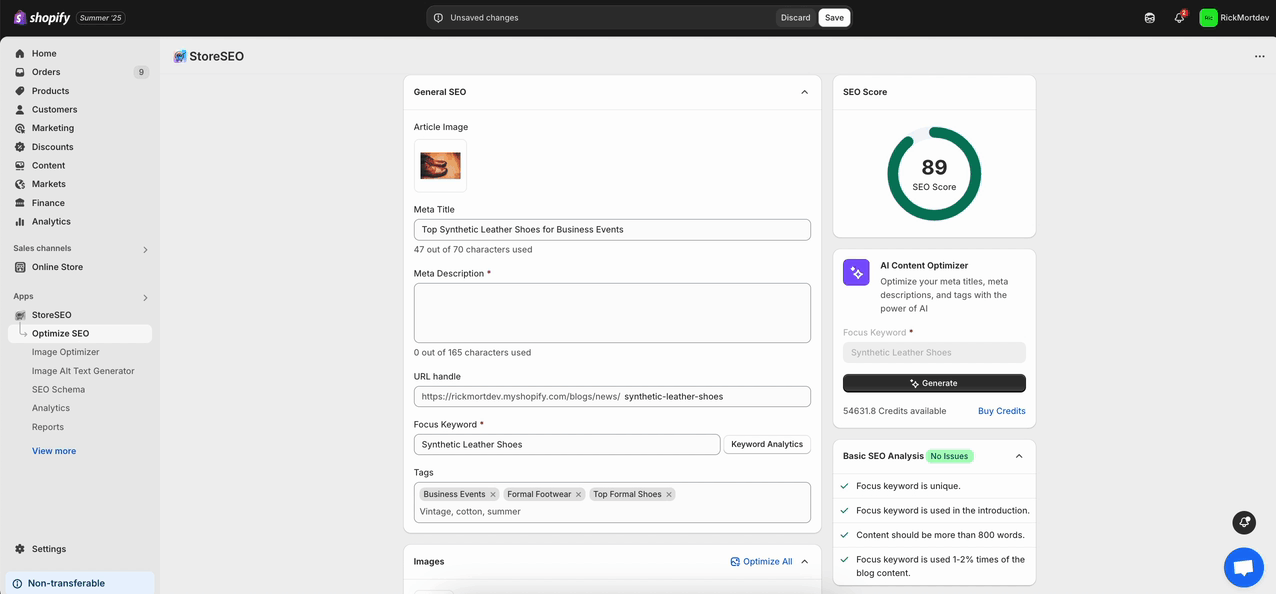Click the dark round icon above the chat bubble
This screenshot has height=594, width=1277.
1244,522
